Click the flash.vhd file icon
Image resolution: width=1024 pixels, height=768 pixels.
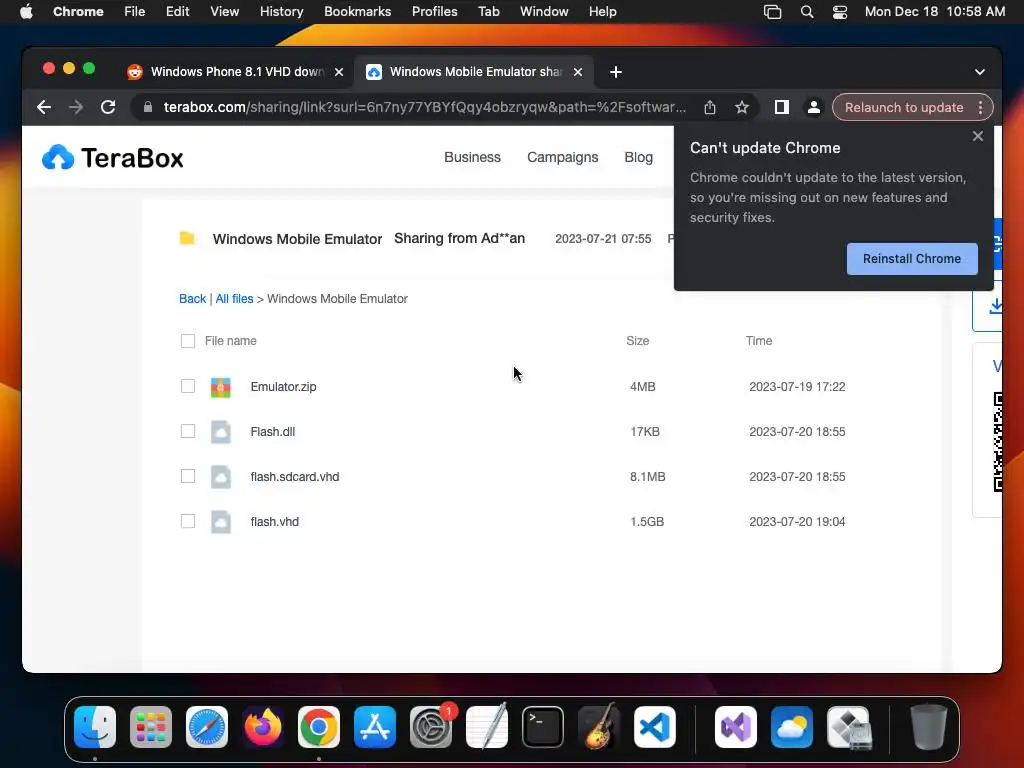(221, 522)
